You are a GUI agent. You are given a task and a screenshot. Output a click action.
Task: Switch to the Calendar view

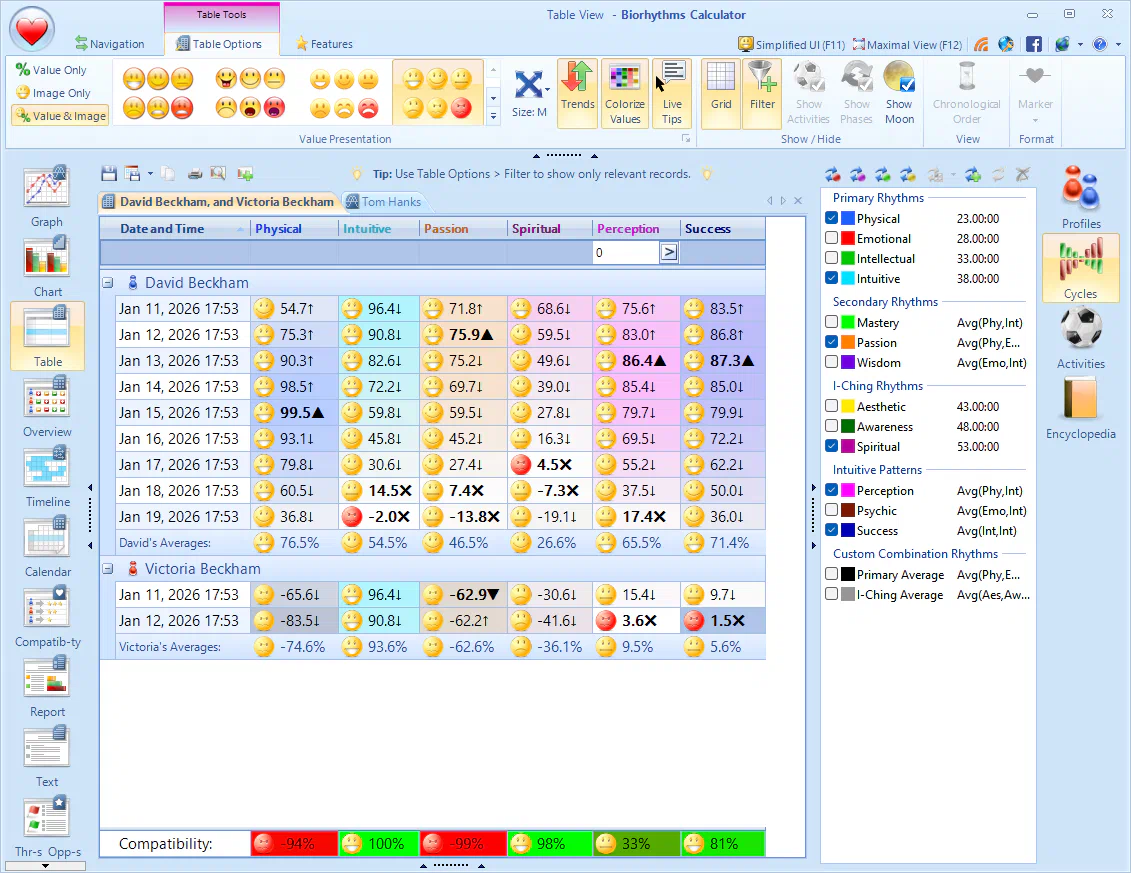pos(47,547)
